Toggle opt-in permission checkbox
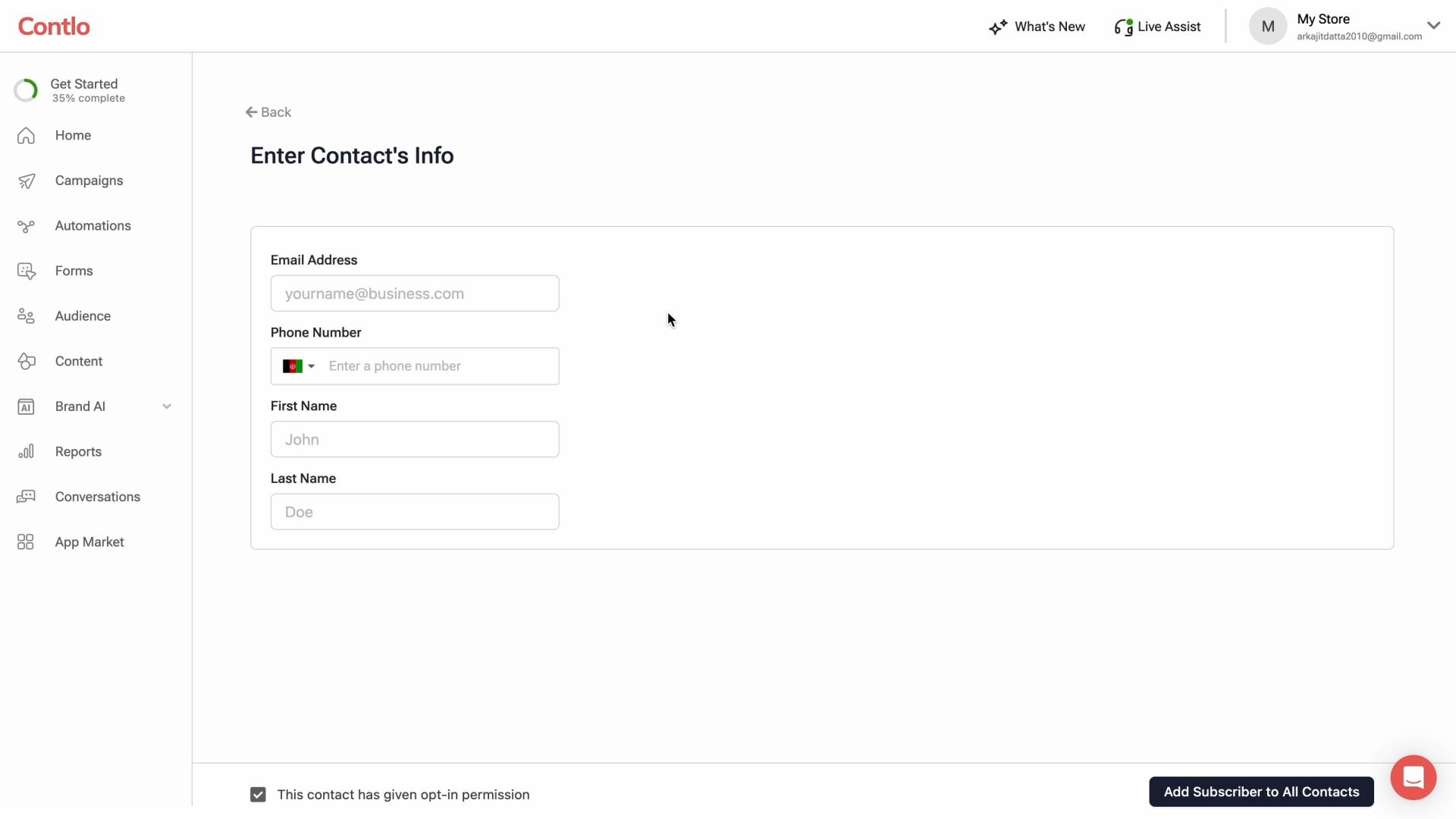 (x=258, y=794)
